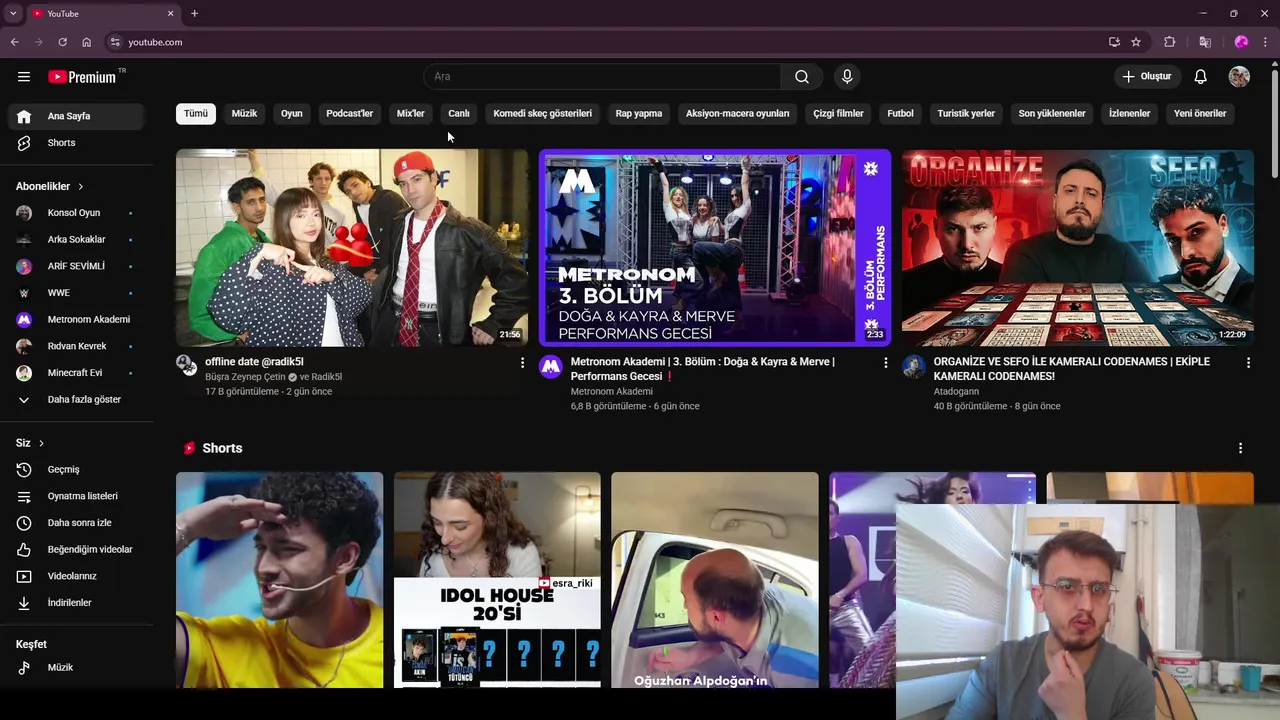Open a new browser tab
Screen dimensions: 1280x720
tap(194, 13)
